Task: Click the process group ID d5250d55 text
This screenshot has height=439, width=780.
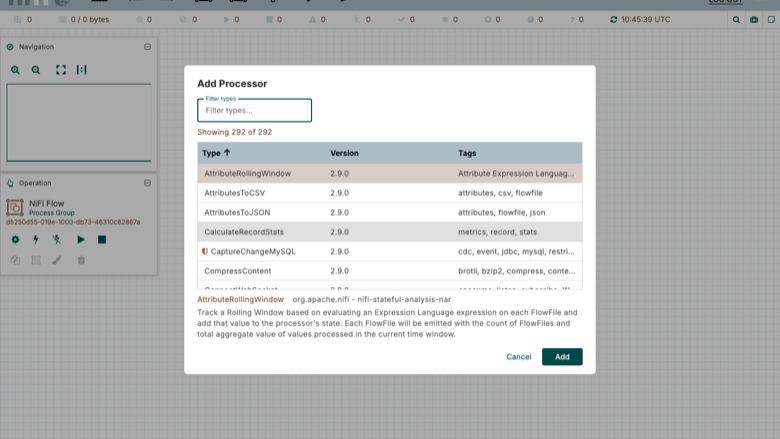Action: click(x=73, y=222)
